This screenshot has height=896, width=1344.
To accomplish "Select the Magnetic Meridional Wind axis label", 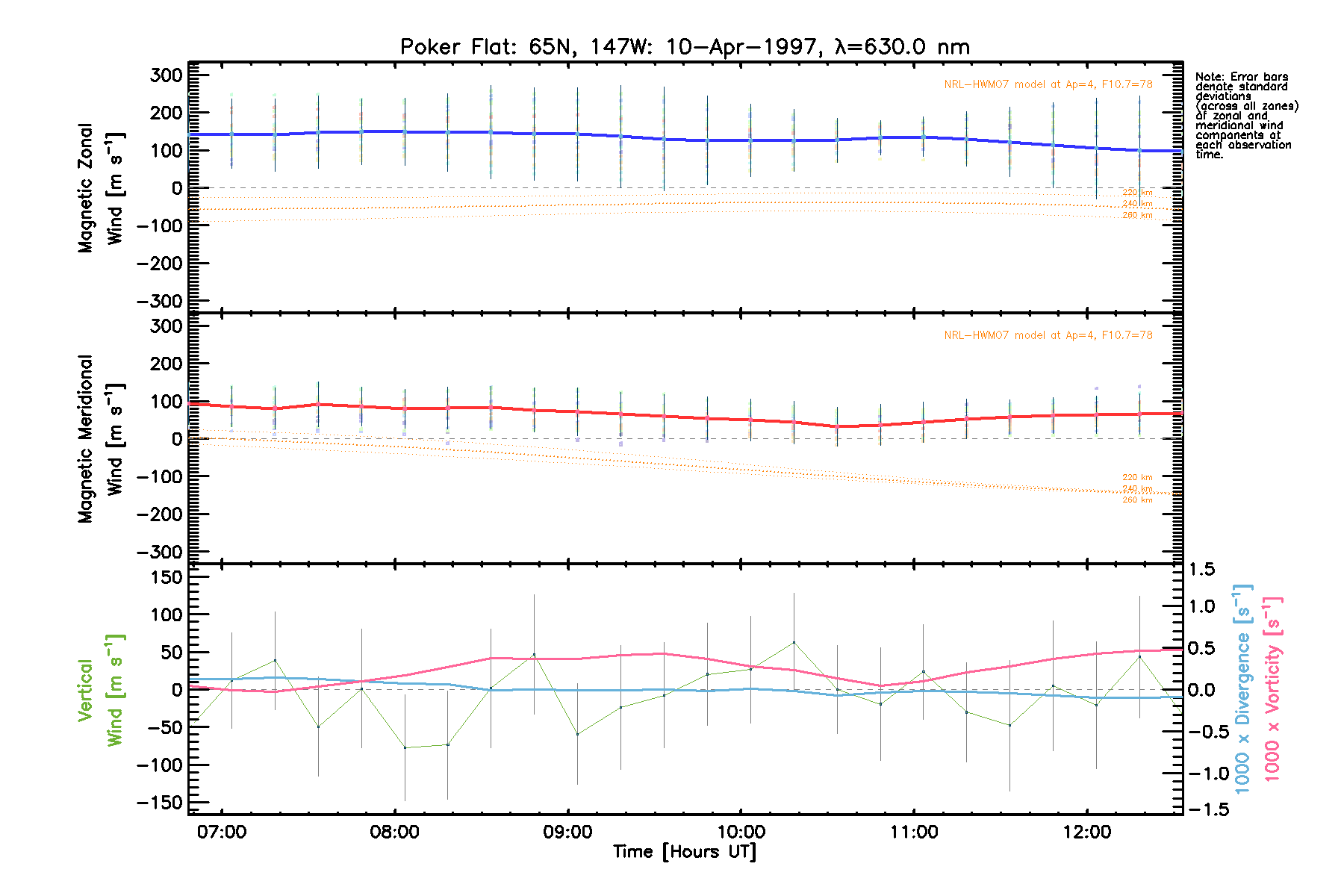I will [100, 439].
